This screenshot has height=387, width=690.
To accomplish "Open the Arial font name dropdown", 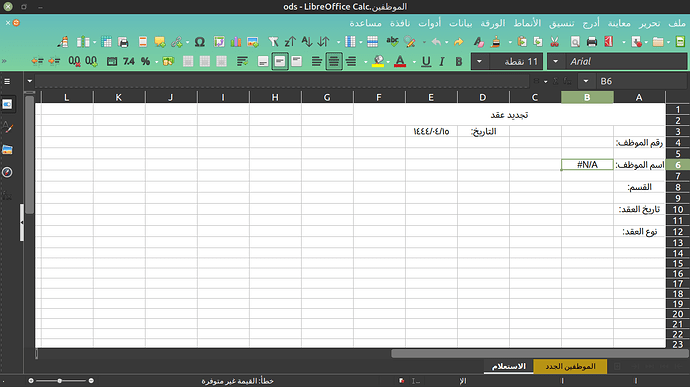I will 555,61.
